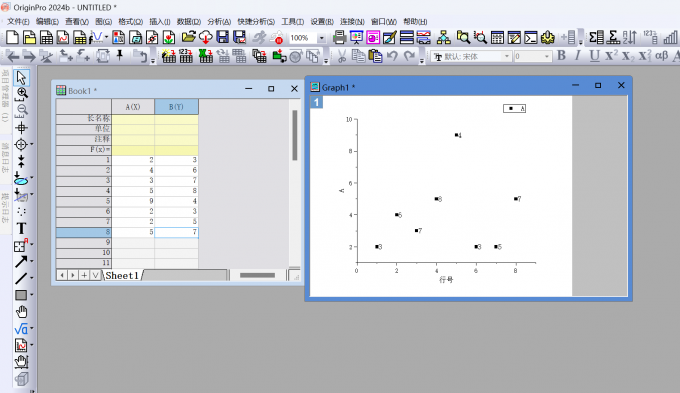The width and height of the screenshot is (680, 393).
Task: Open the 帮助(H) menu
Action: coord(415,22)
